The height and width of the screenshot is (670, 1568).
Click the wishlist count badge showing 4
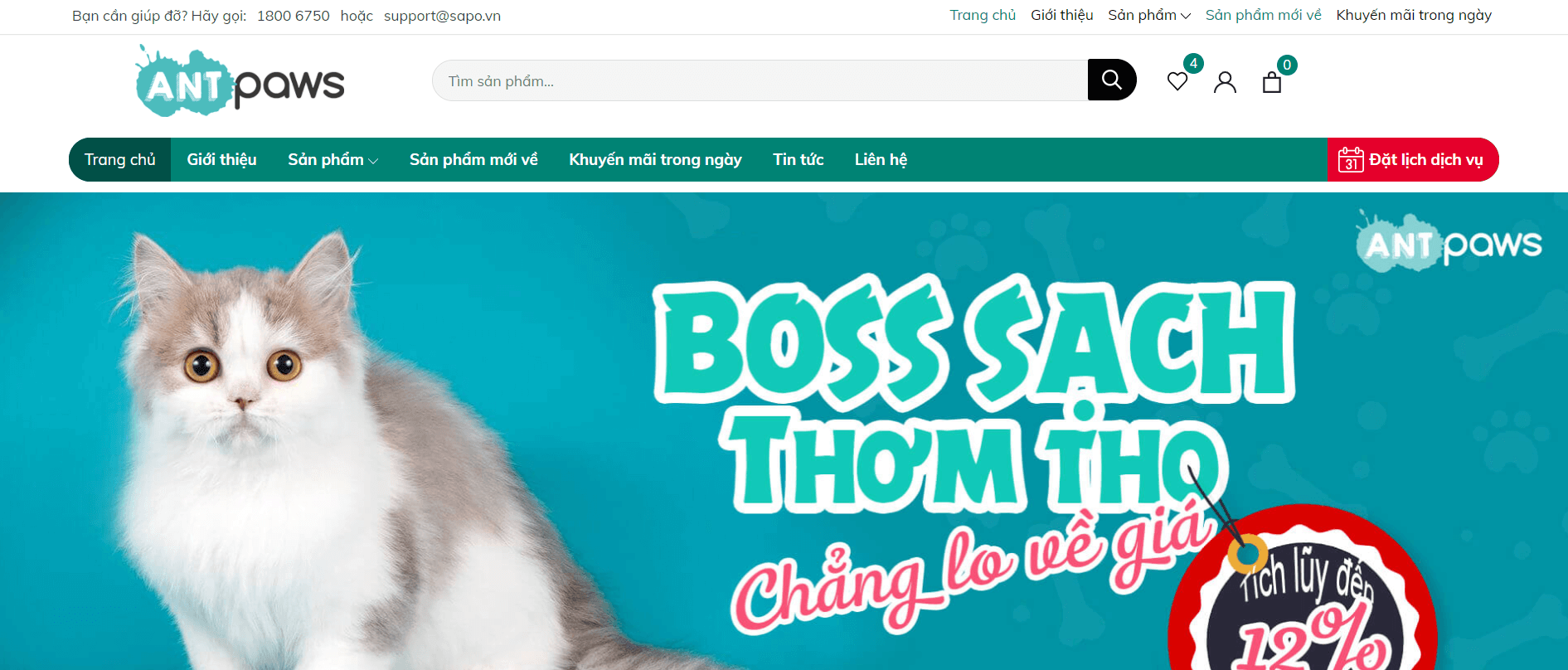pyautogui.click(x=1193, y=63)
